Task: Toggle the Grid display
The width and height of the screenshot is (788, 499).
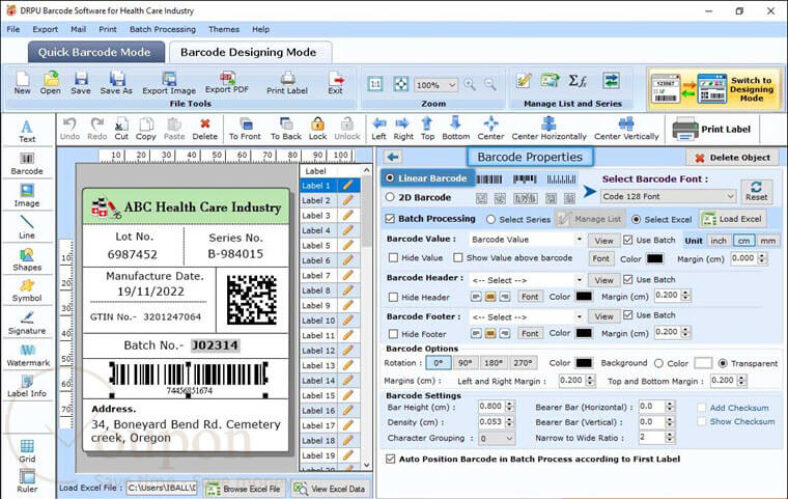Action: (27, 451)
